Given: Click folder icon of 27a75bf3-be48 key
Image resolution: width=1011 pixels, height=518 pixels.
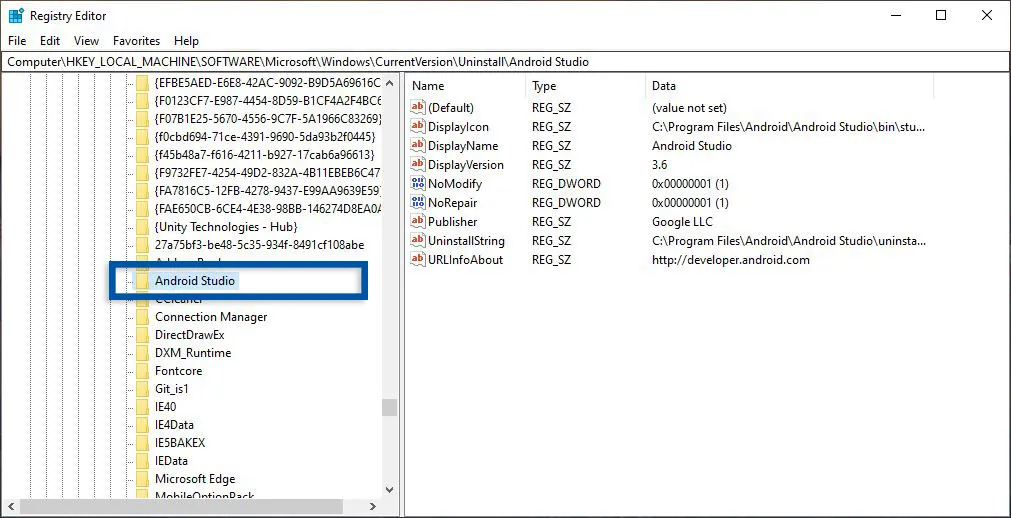Looking at the screenshot, I should point(142,245).
